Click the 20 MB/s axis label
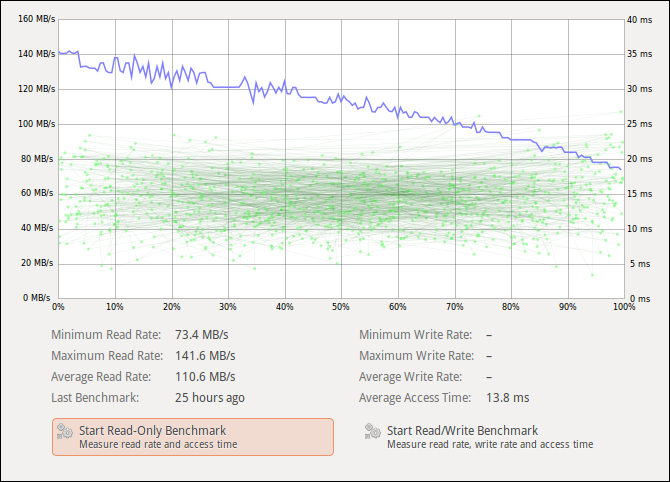 click(37, 263)
